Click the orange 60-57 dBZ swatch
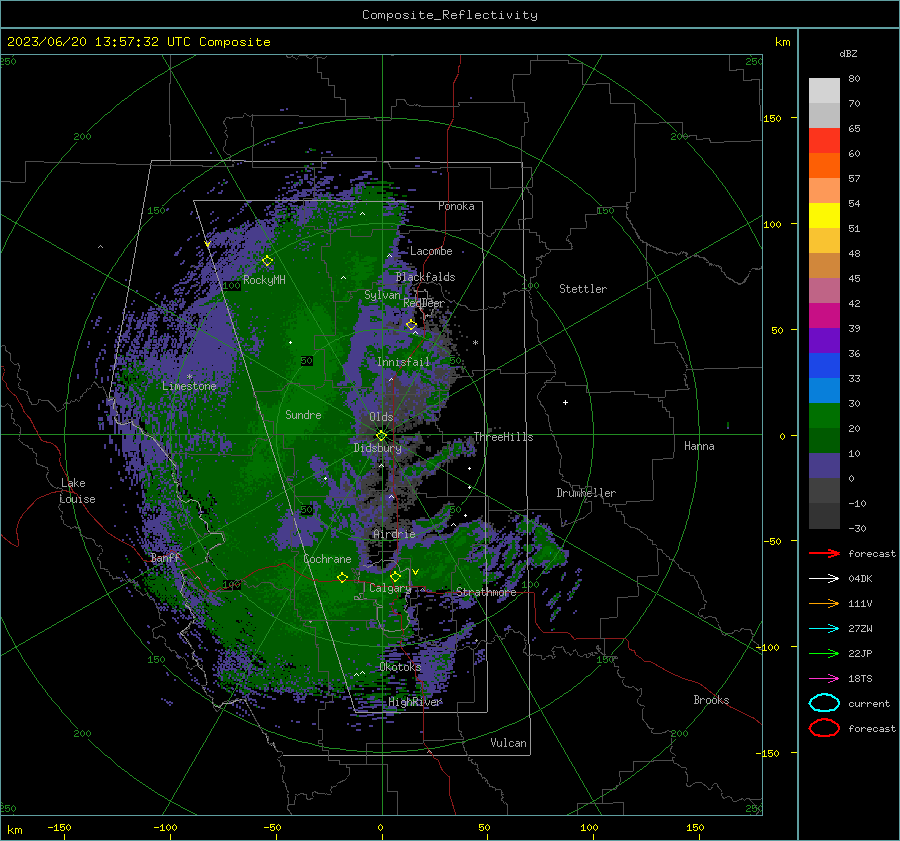900x841 pixels. pyautogui.click(x=824, y=166)
